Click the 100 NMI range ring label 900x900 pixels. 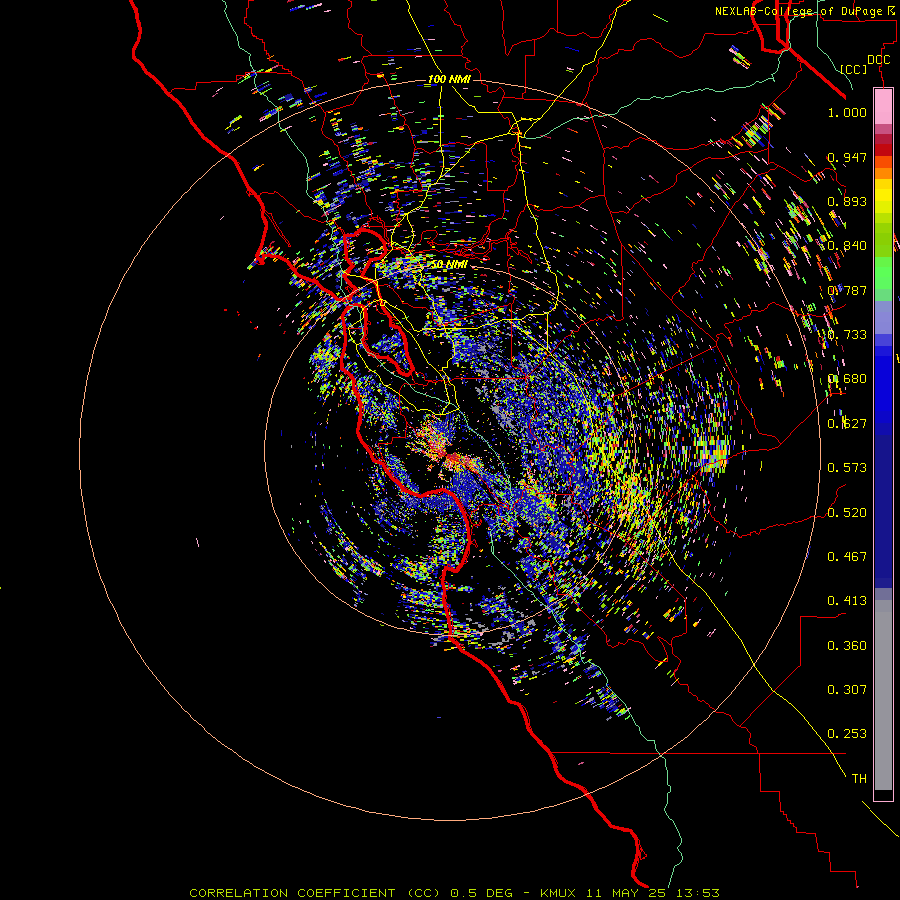tap(449, 79)
